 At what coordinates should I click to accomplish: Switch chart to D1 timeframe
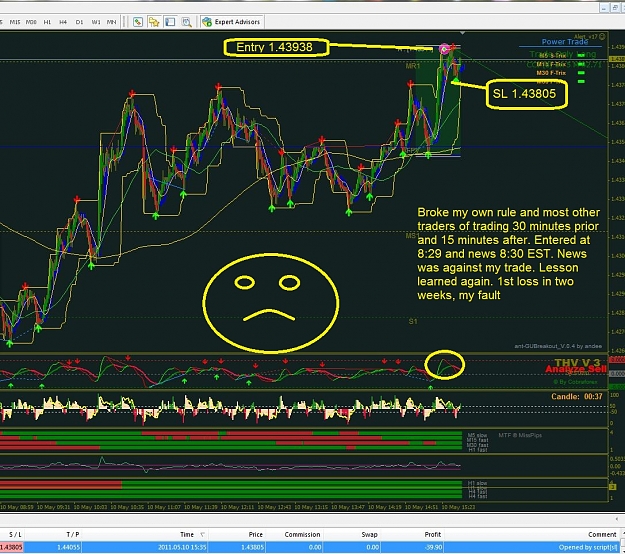tap(79, 22)
